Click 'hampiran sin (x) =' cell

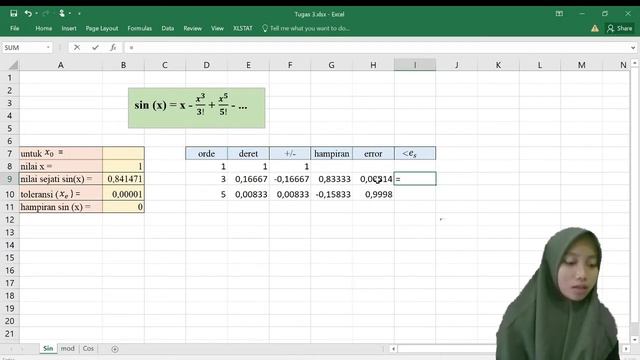[x=60, y=207]
